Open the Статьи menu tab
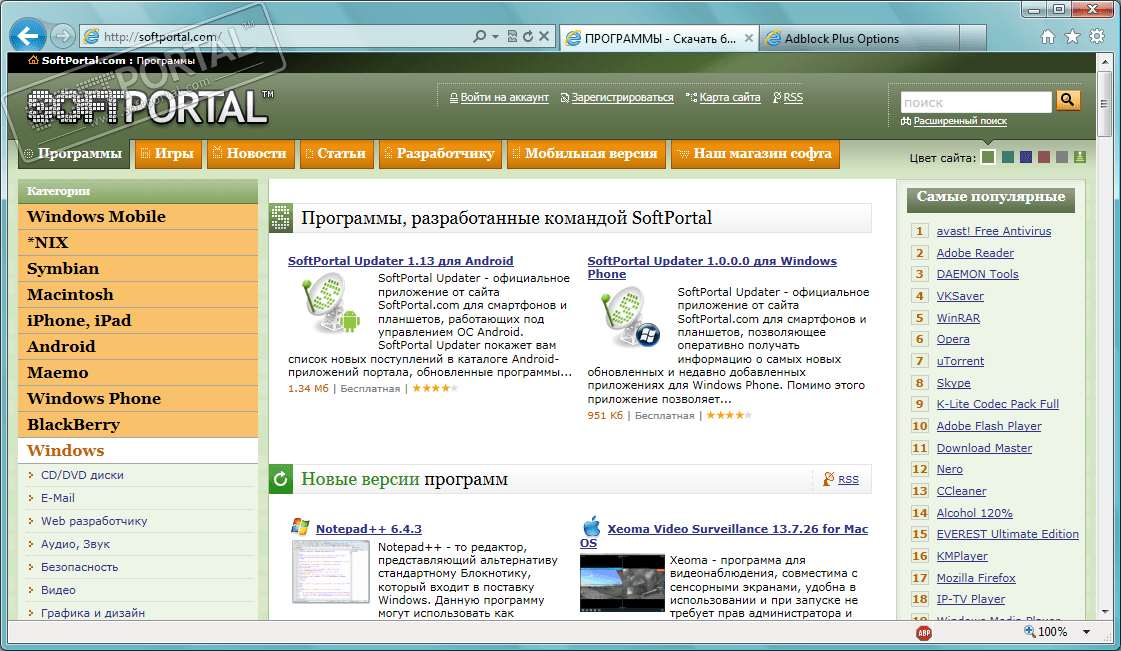Image resolution: width=1121 pixels, height=651 pixels. pyautogui.click(x=336, y=154)
